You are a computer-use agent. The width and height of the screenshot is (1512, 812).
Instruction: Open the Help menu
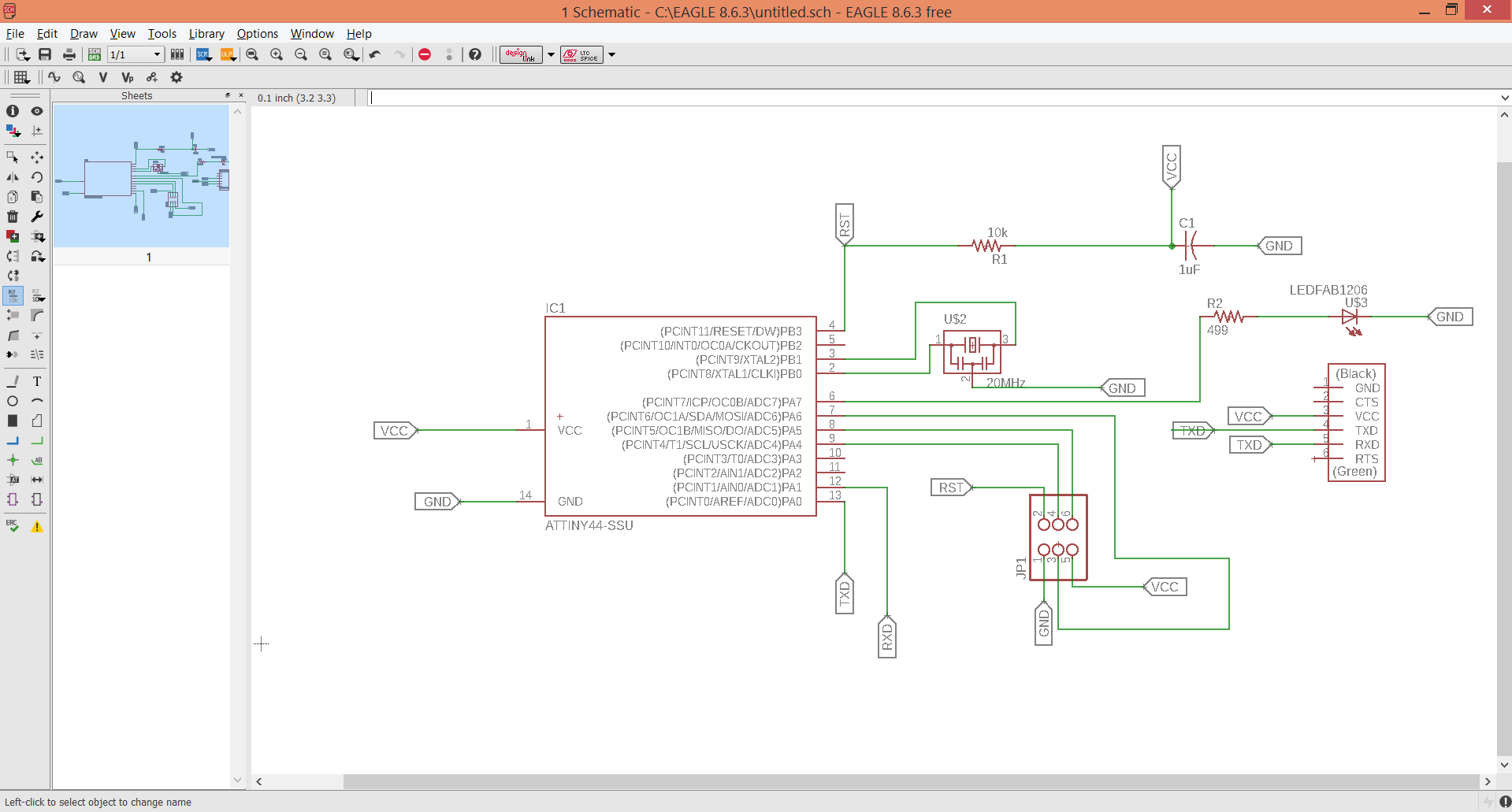click(358, 34)
